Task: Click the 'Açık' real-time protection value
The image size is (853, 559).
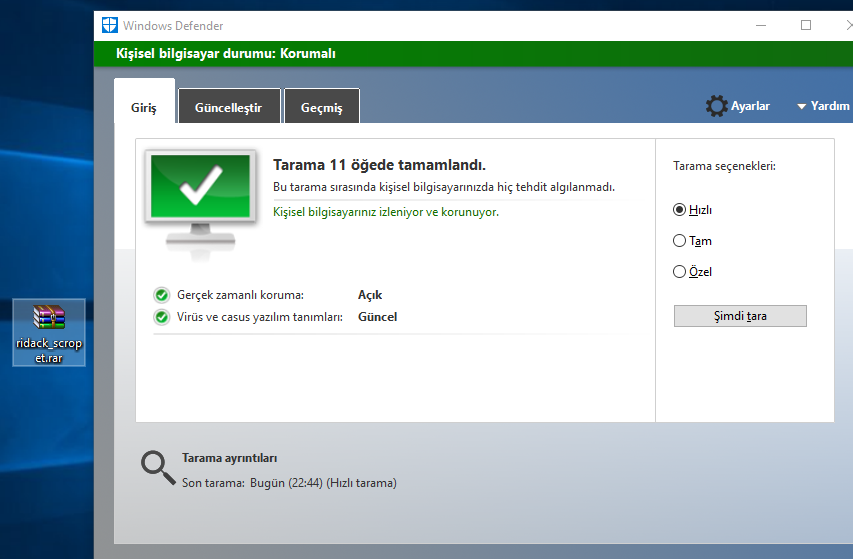Action: tap(370, 295)
